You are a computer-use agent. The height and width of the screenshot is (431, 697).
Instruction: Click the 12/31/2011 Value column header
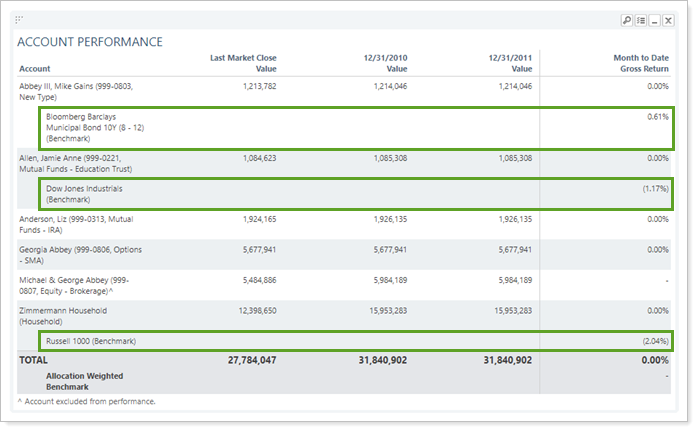tap(509, 64)
